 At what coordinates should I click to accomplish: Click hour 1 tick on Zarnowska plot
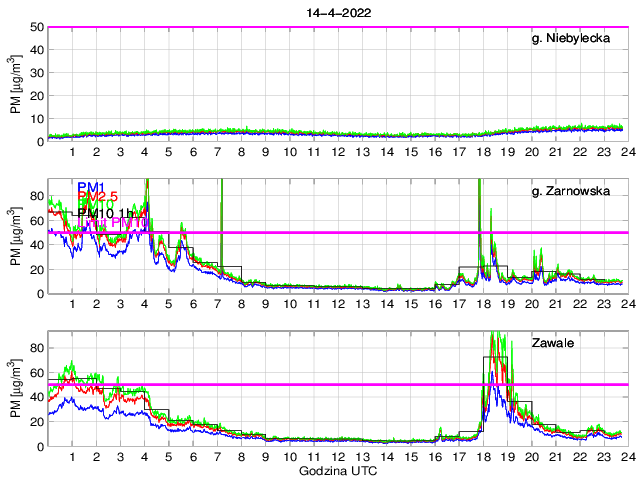point(72,305)
